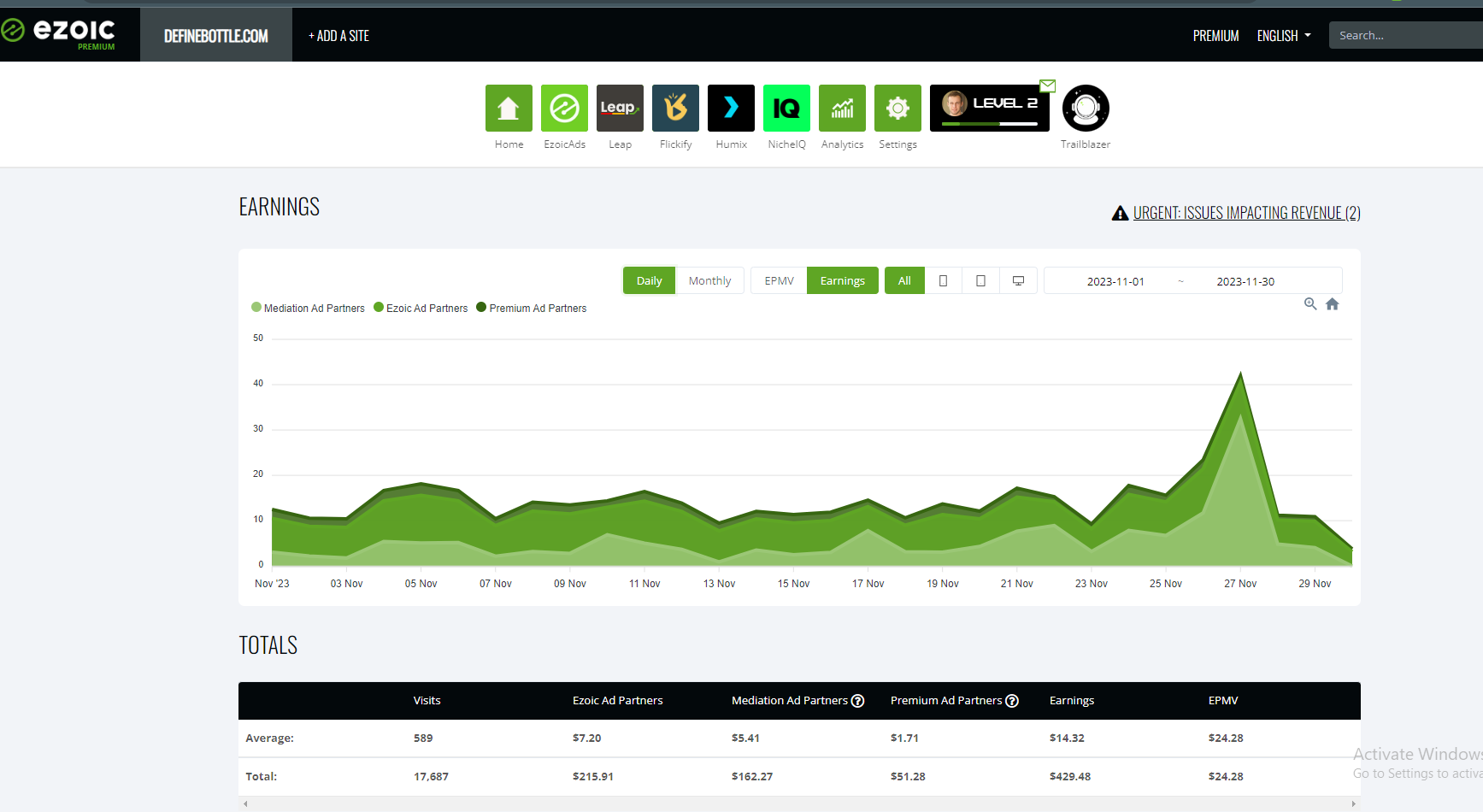
Task: Click total mediation value $162.27
Action: pyautogui.click(x=752, y=777)
